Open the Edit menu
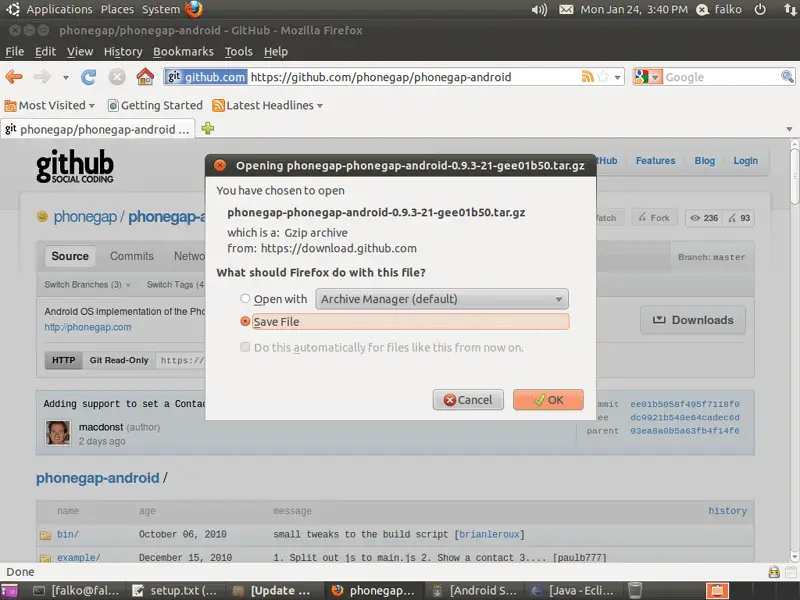Viewport: 800px width, 600px height. (45, 52)
